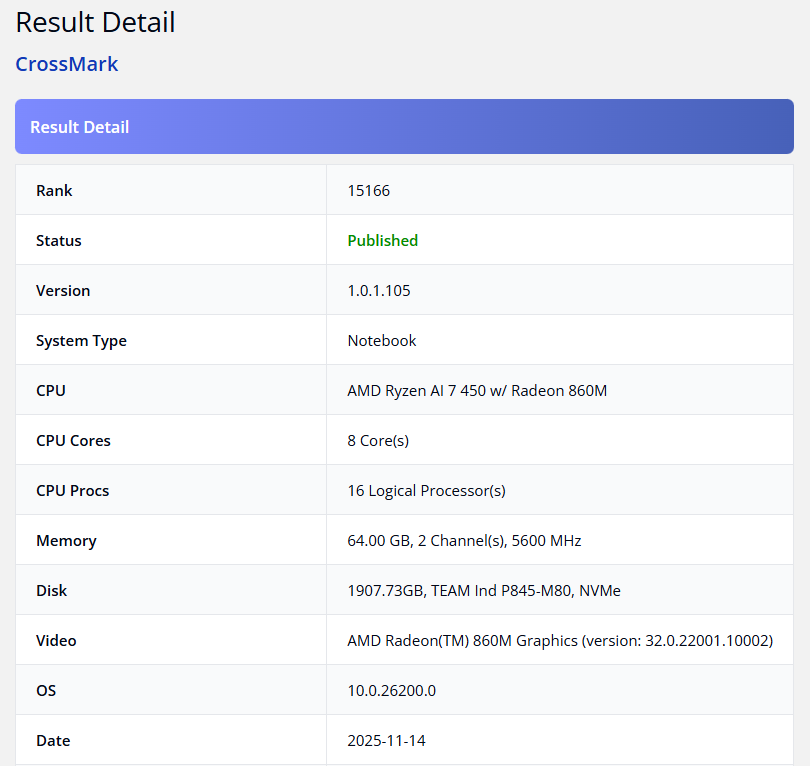Open the CrossMark link

pyautogui.click(x=67, y=64)
